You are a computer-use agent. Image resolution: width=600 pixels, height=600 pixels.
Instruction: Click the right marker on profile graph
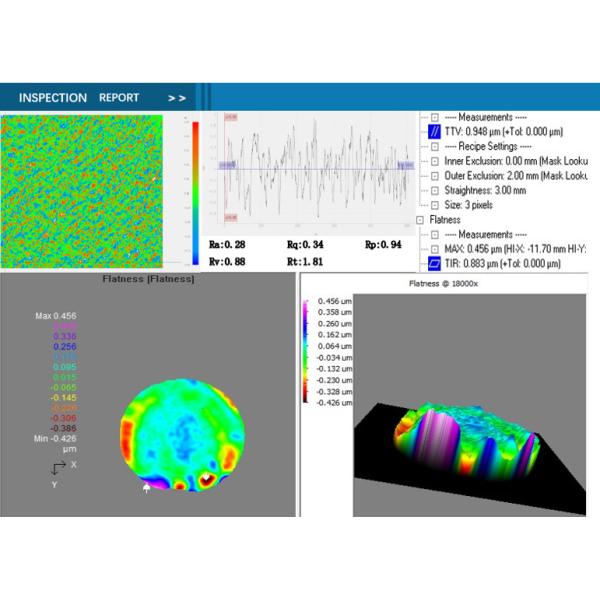coord(405,165)
